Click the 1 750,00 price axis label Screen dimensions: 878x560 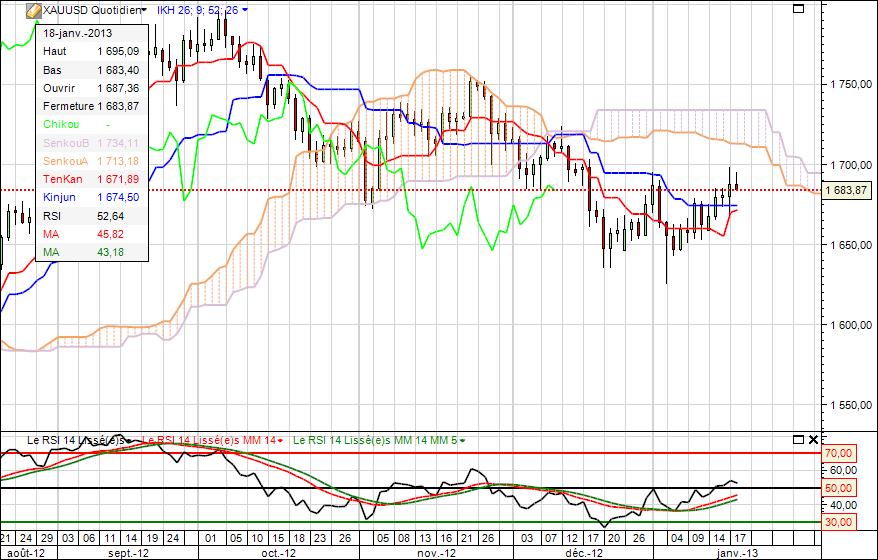point(849,85)
